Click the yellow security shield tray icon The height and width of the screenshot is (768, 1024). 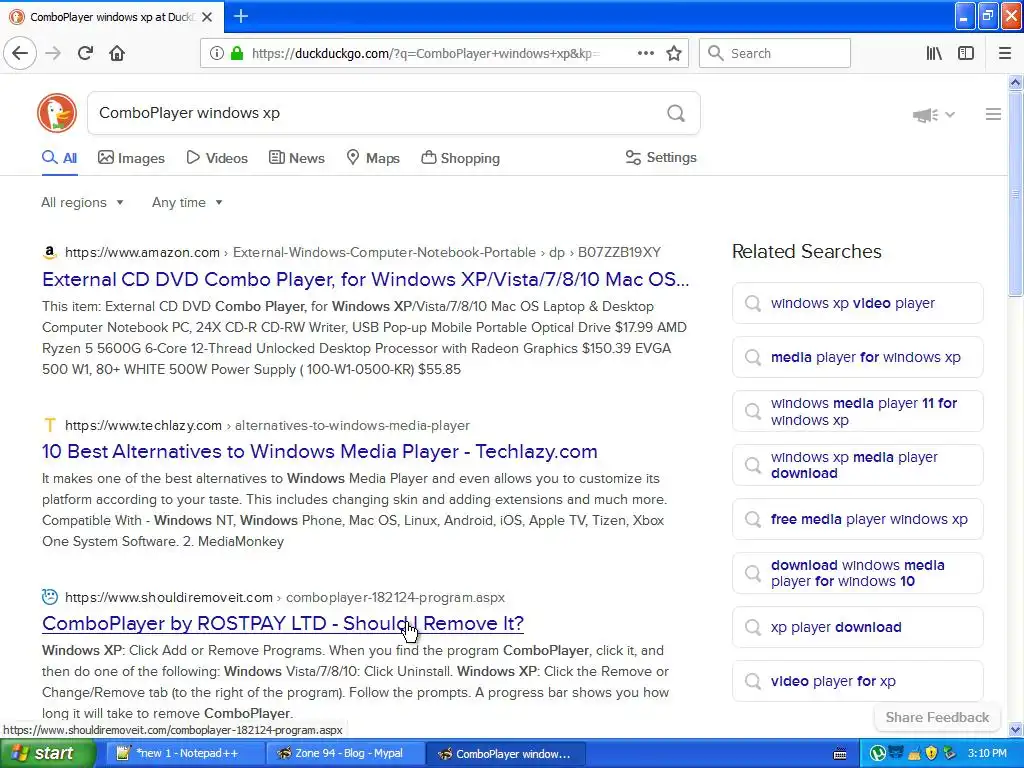(x=931, y=753)
